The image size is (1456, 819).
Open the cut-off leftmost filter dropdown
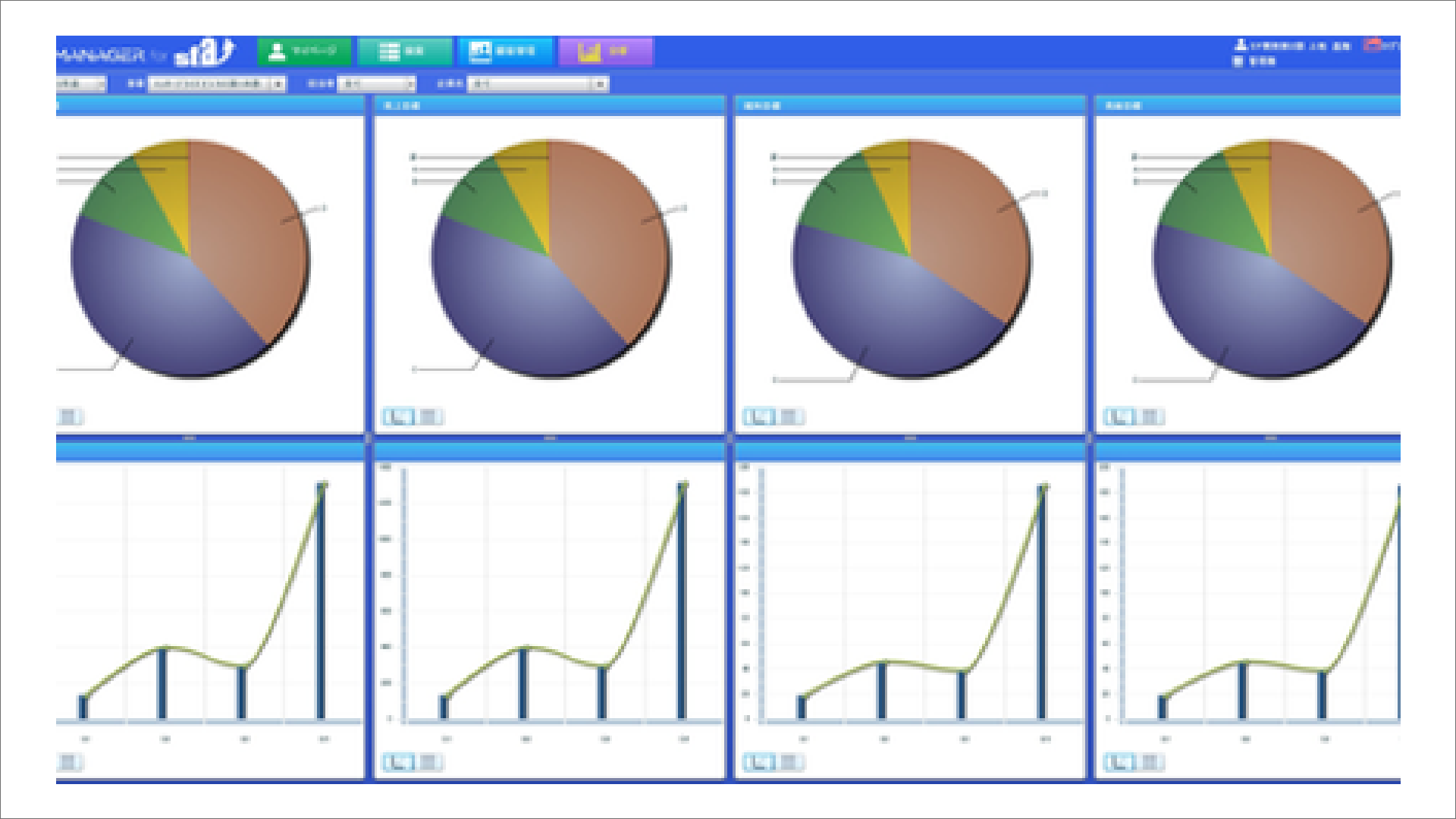[x=81, y=83]
